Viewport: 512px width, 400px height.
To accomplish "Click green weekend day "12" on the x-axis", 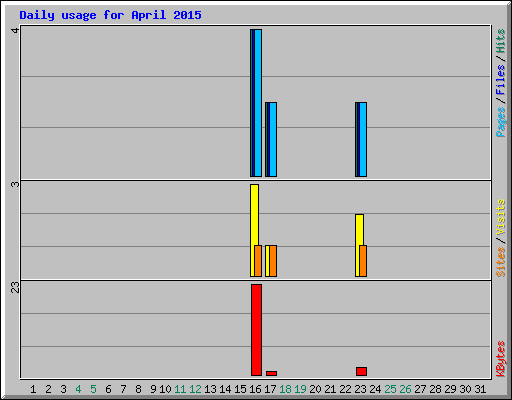I will coord(195,389).
